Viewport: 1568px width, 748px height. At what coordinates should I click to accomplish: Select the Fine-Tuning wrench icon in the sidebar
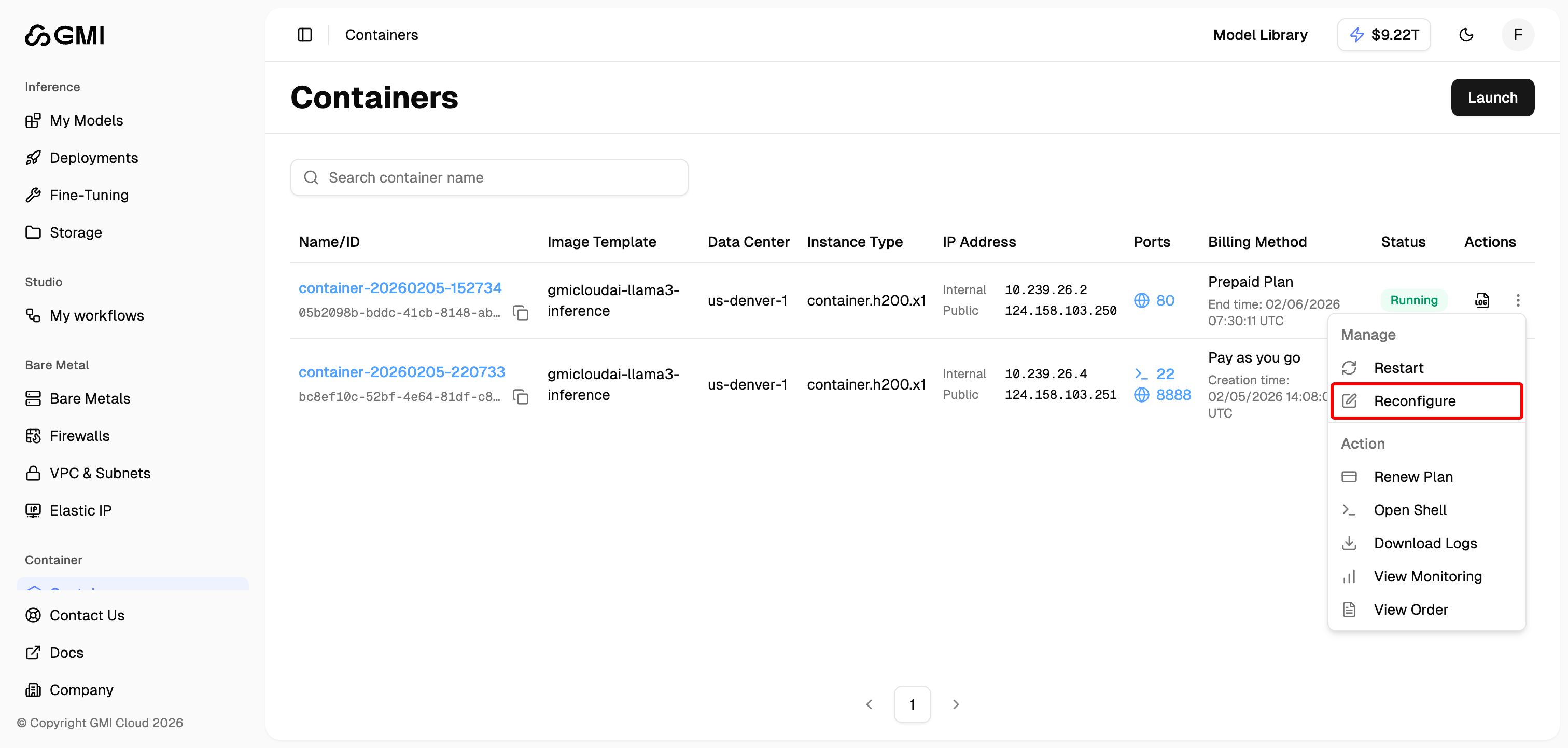click(x=34, y=195)
